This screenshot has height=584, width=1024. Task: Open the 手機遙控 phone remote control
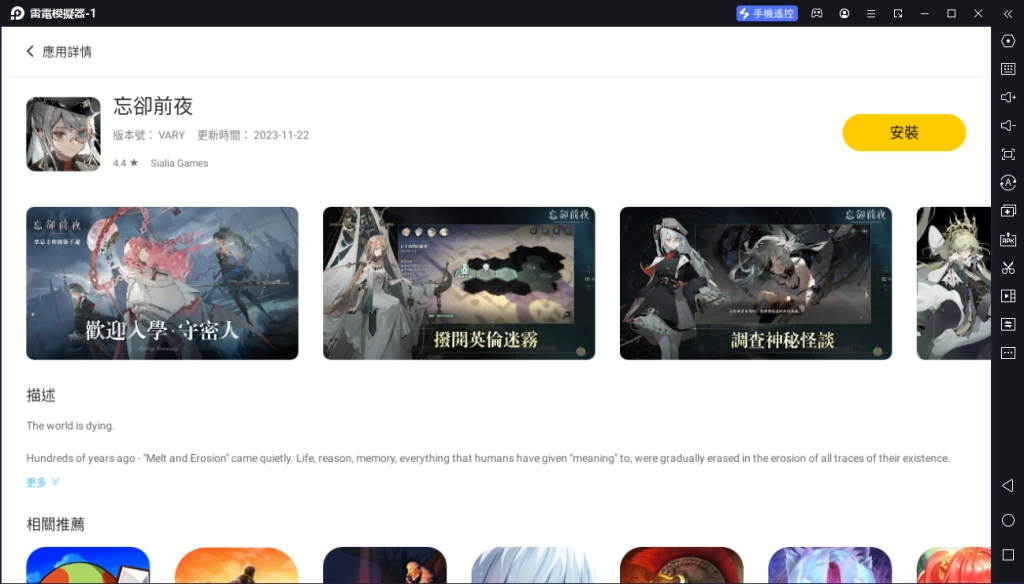point(767,13)
